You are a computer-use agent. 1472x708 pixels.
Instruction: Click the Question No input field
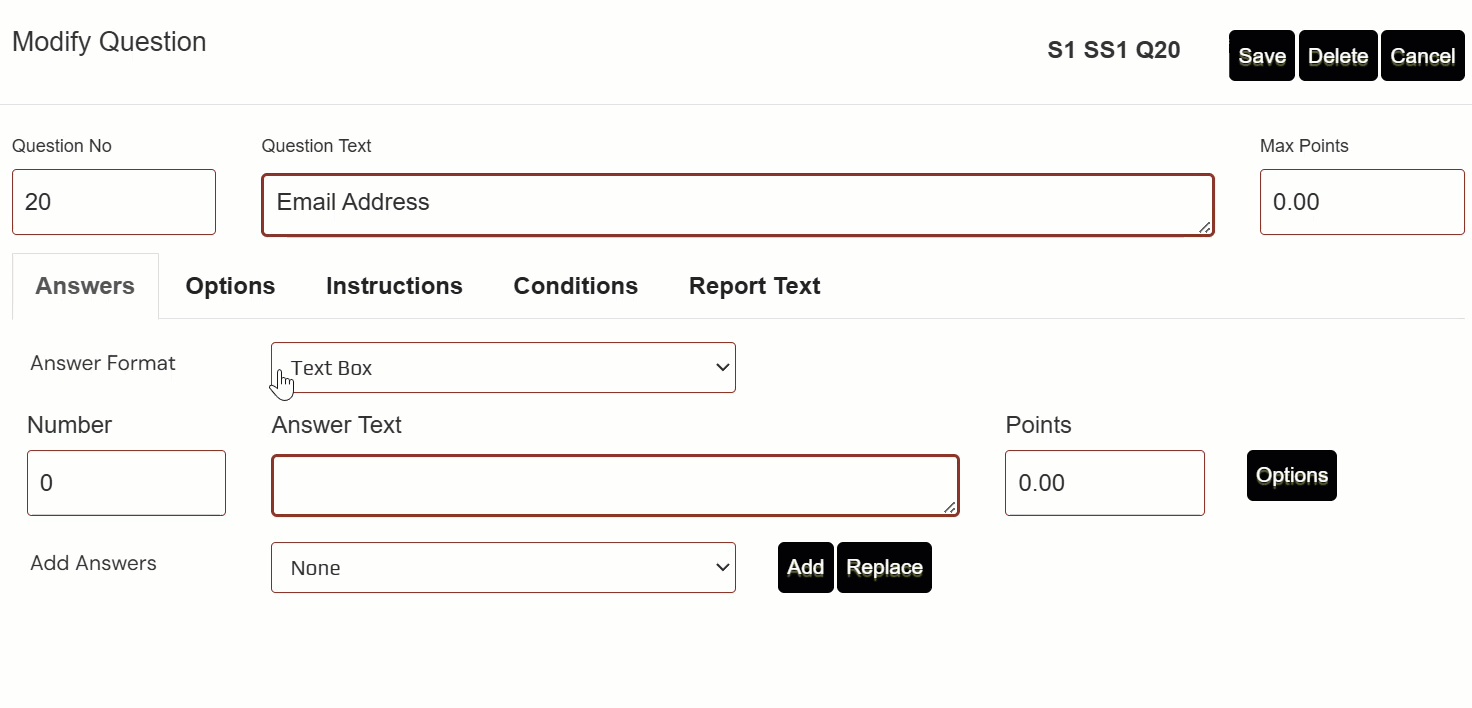[x=113, y=202]
